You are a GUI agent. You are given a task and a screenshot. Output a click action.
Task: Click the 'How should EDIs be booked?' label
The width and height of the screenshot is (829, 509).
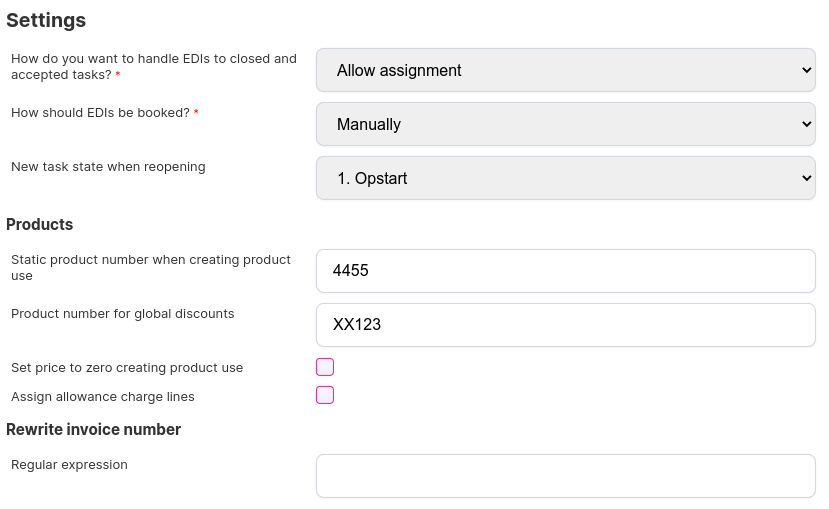coord(100,113)
